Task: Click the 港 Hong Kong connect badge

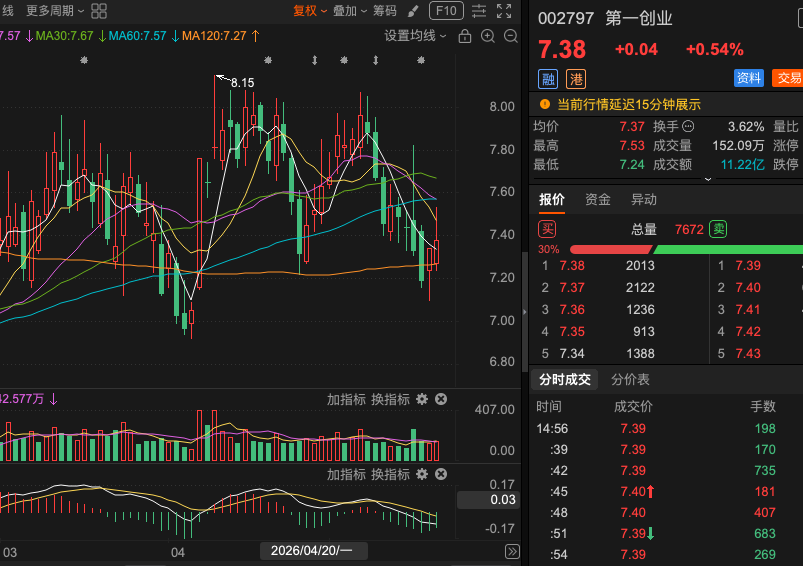Action: 576,79
